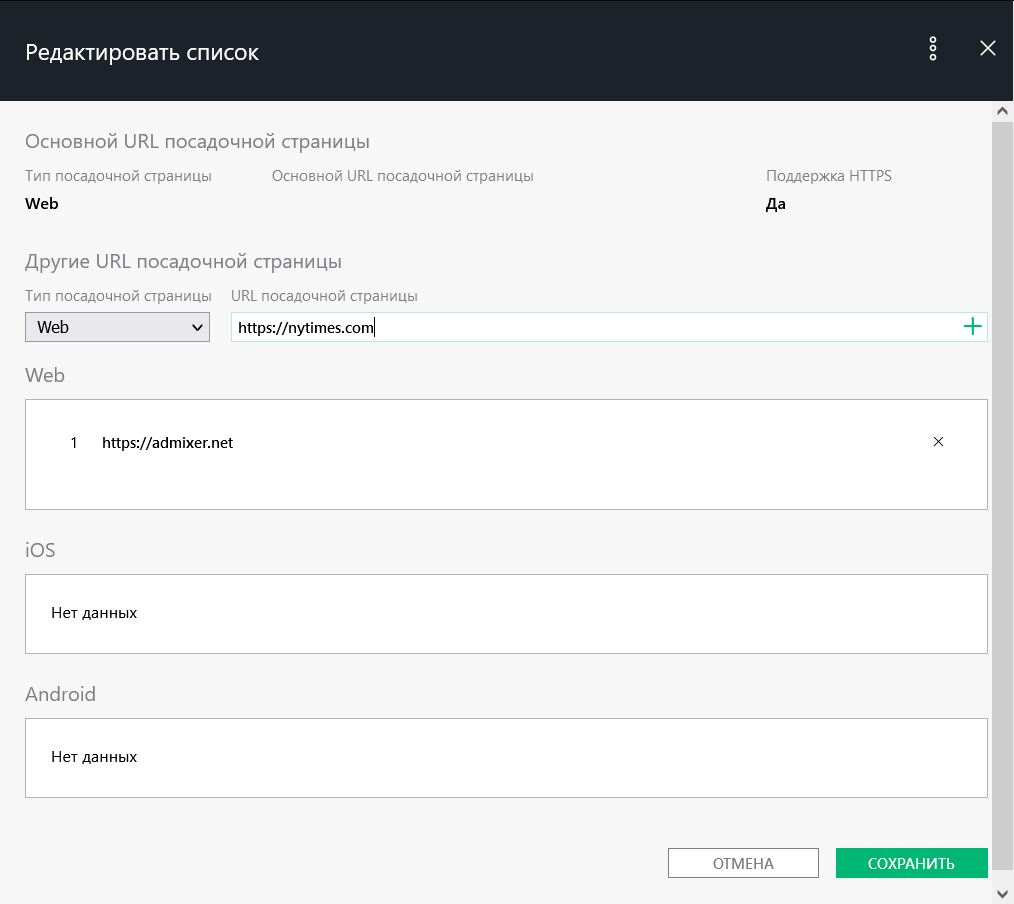Expand the Тип посадочной страницы dropdown
Image resolution: width=1014 pixels, height=904 pixels.
pyautogui.click(x=118, y=327)
